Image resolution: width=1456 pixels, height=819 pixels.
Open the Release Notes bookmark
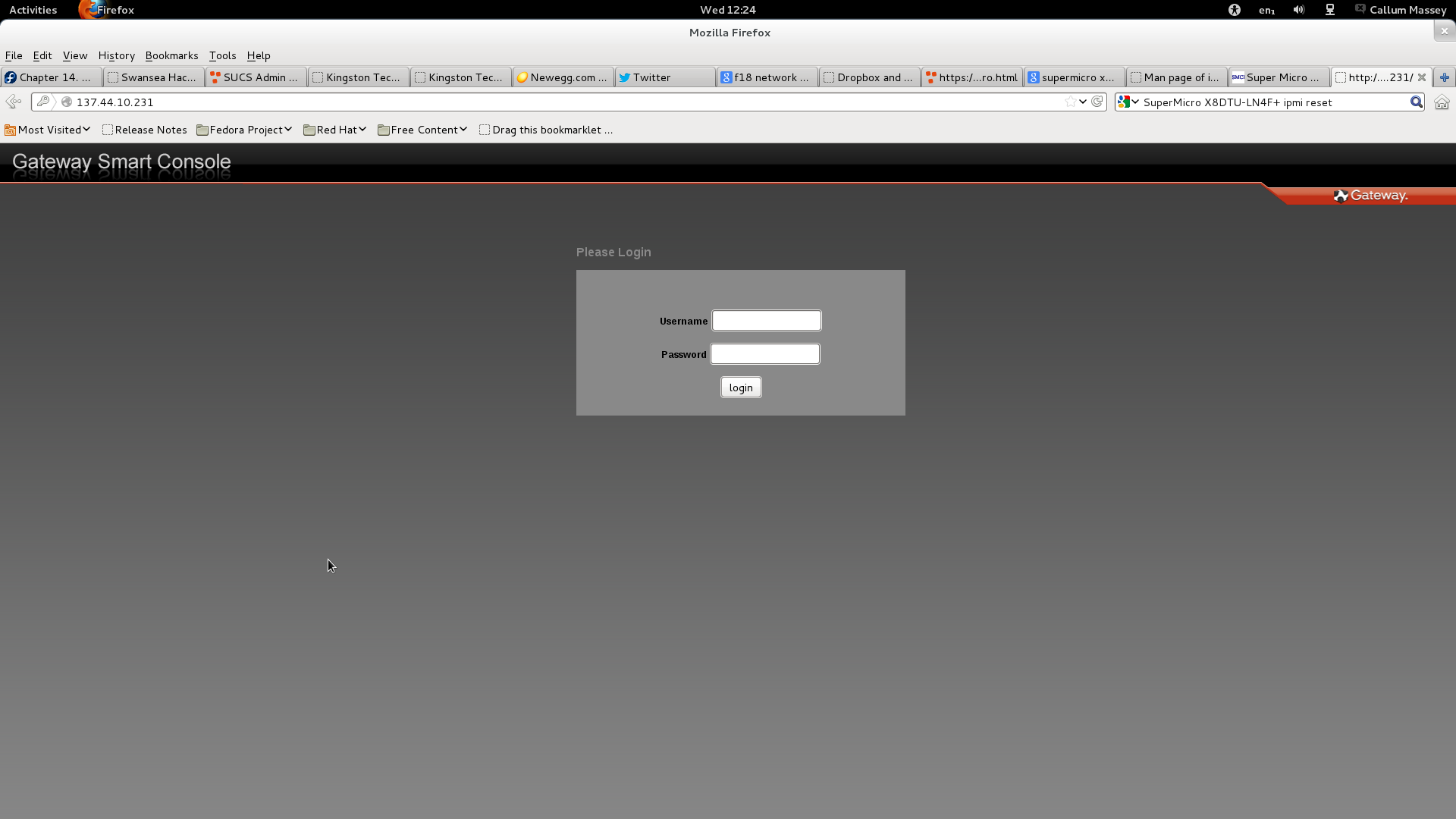(x=144, y=130)
